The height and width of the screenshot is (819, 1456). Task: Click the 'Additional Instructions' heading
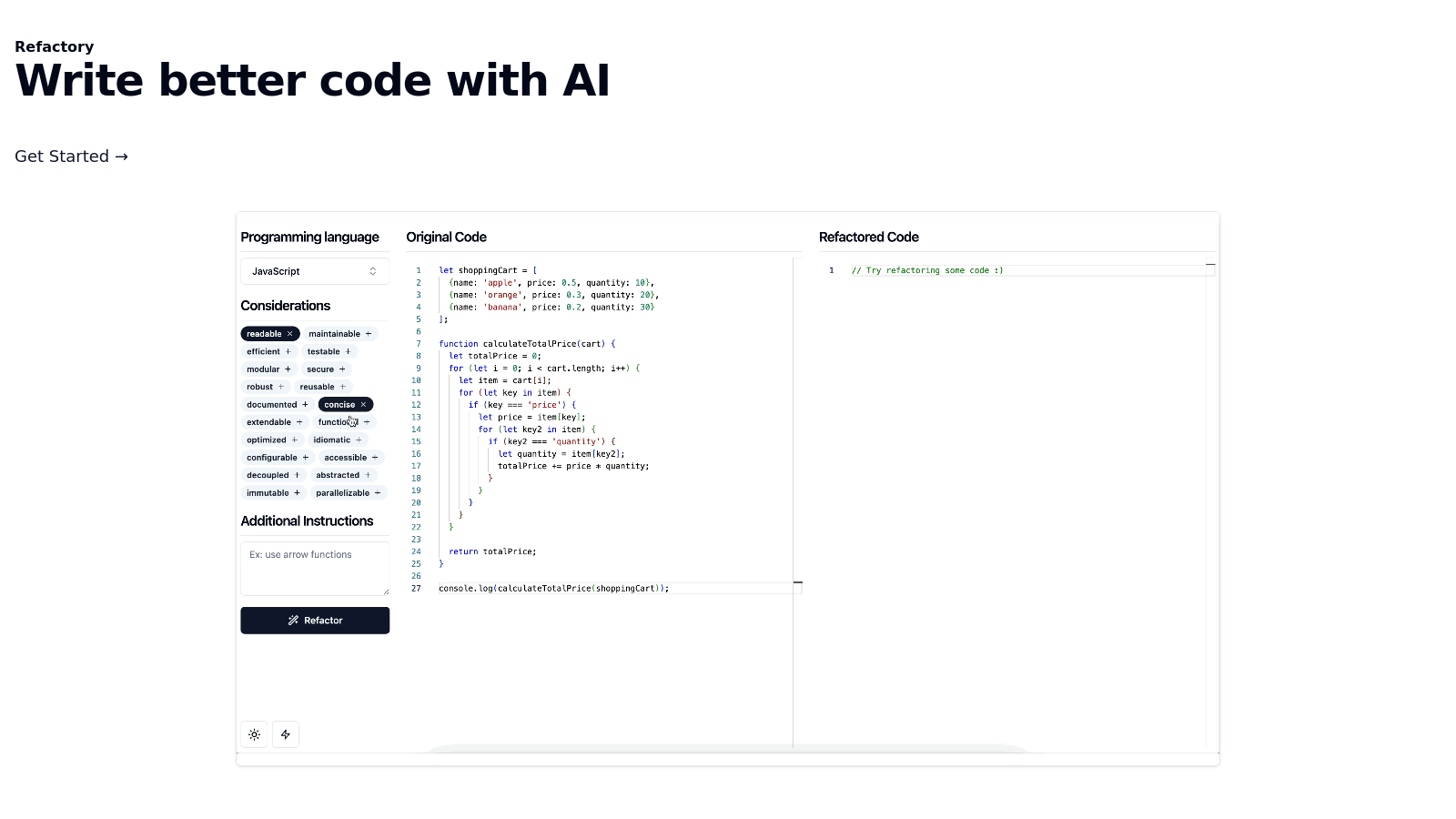(x=307, y=521)
